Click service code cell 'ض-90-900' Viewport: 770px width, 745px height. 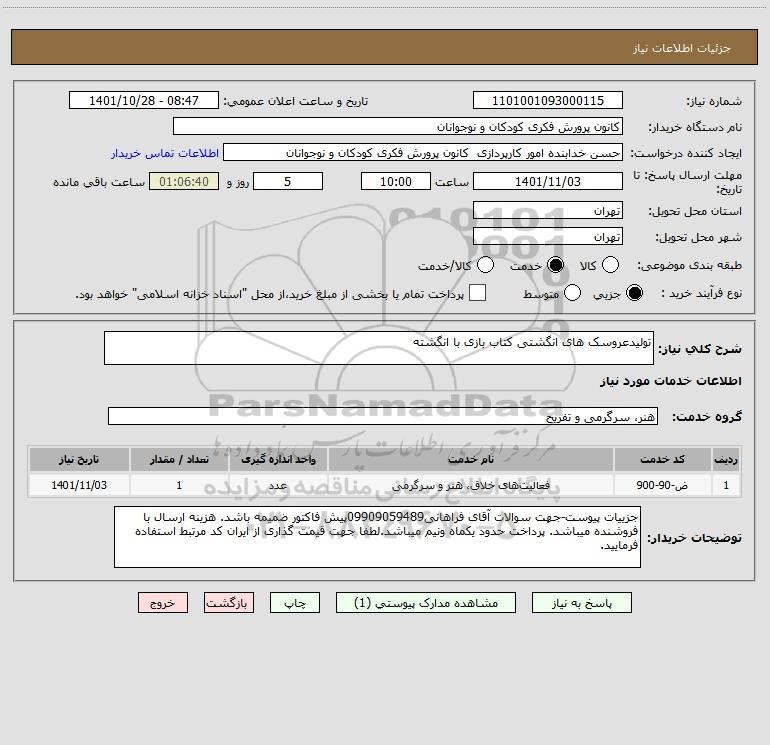click(x=662, y=485)
